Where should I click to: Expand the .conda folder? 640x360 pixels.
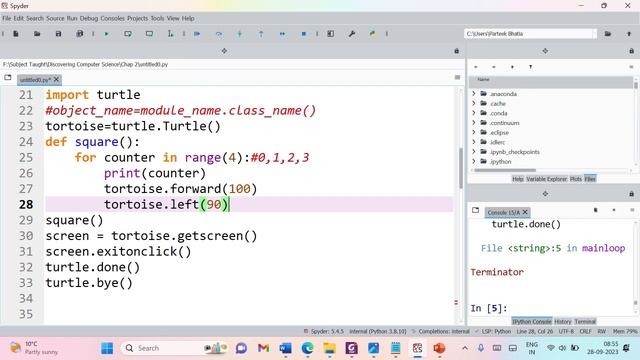pos(474,113)
